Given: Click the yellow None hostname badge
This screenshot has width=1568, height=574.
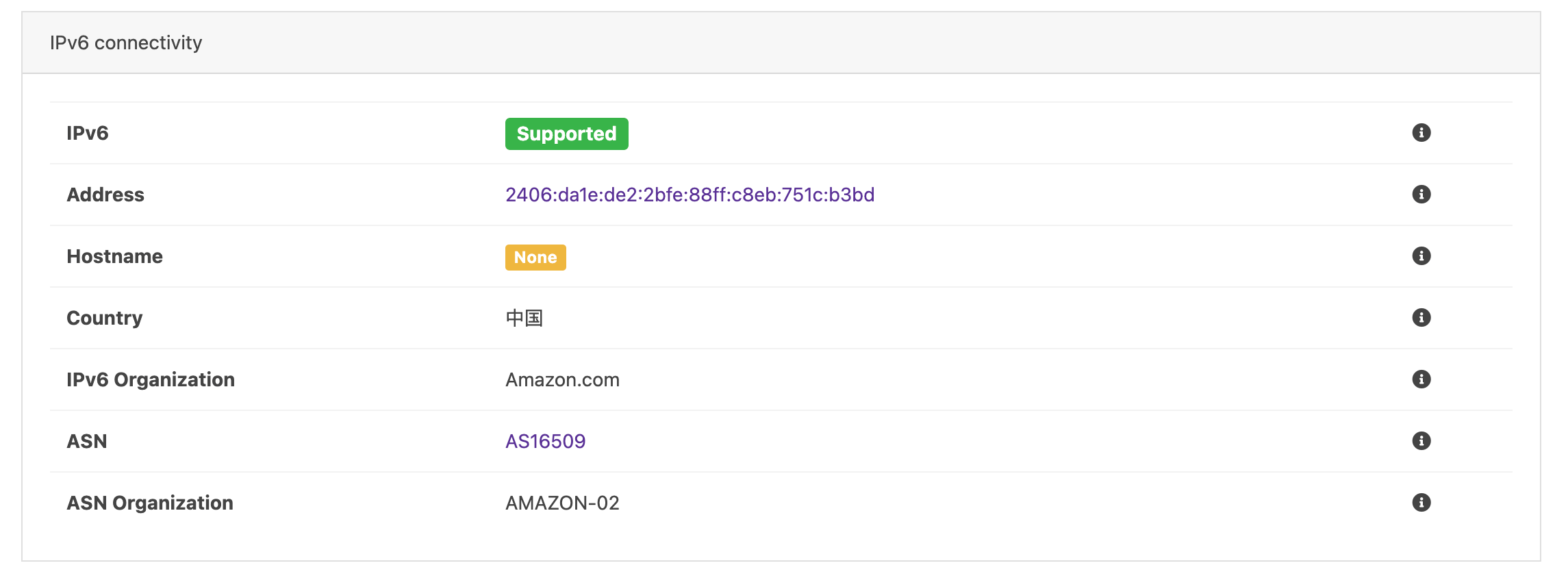Looking at the screenshot, I should (535, 258).
